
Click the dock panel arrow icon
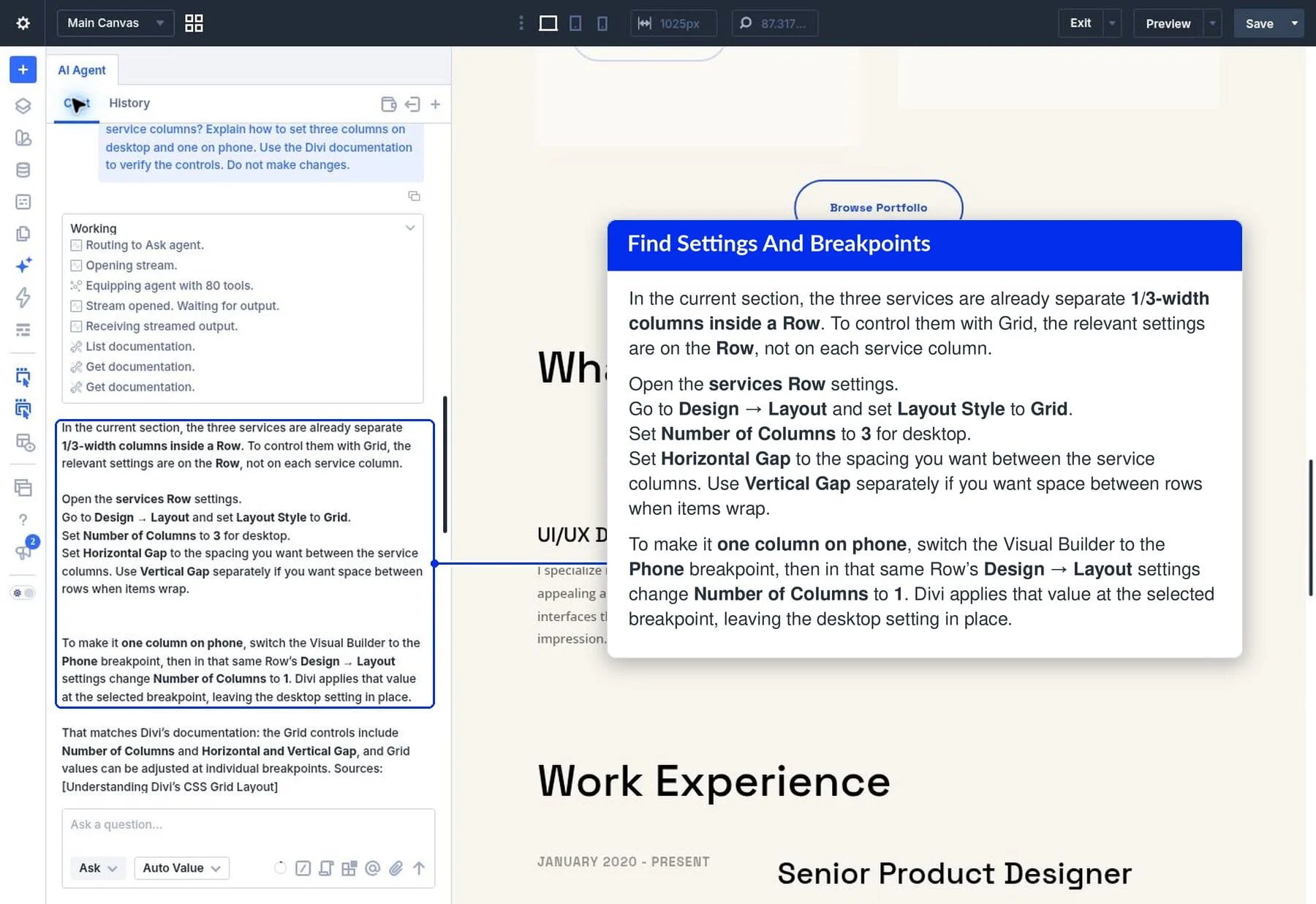[412, 104]
